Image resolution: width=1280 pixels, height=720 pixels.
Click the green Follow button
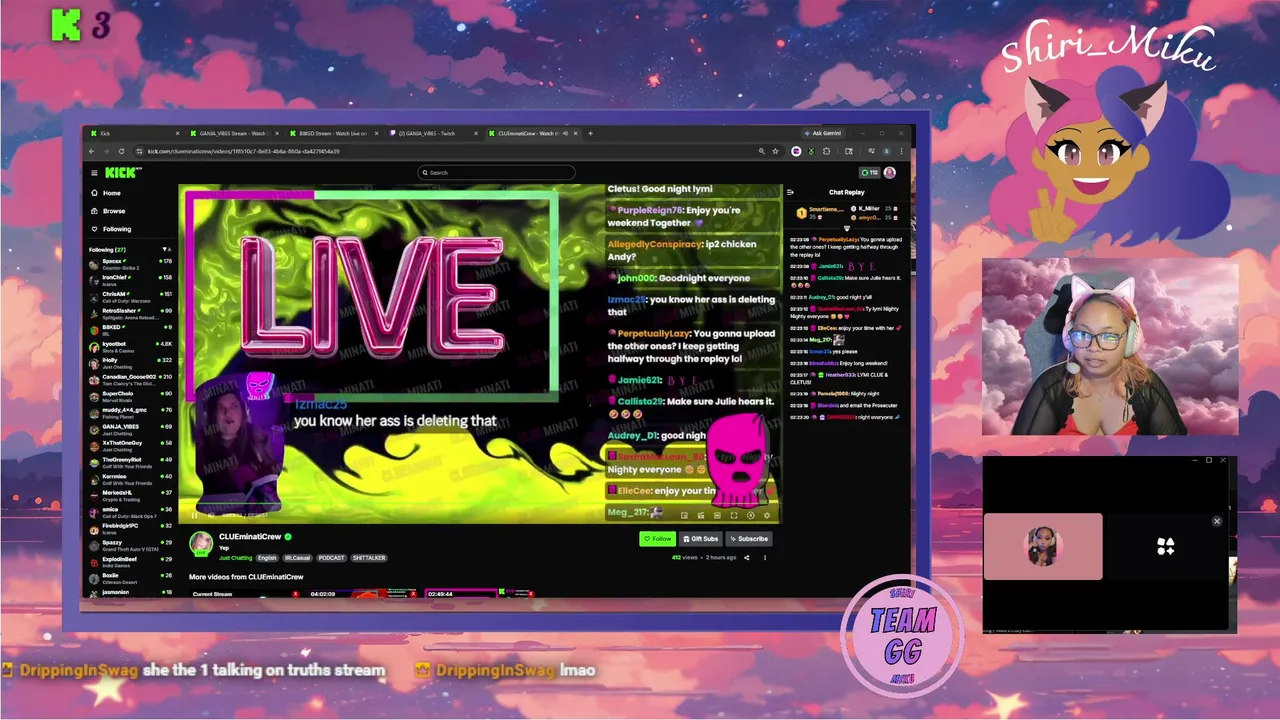657,539
